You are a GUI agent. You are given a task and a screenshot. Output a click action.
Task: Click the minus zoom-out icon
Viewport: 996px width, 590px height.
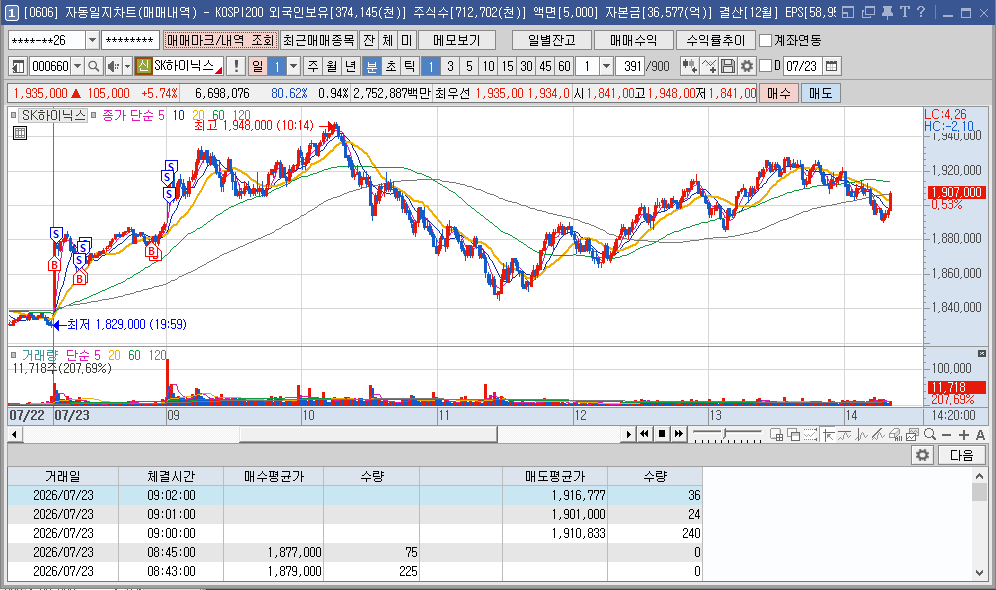coord(946,434)
